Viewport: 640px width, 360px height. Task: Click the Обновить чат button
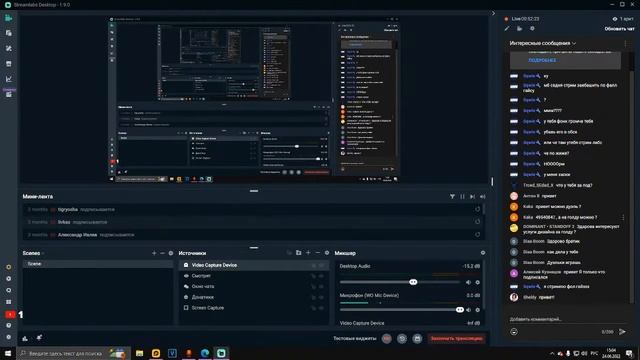pos(619,29)
